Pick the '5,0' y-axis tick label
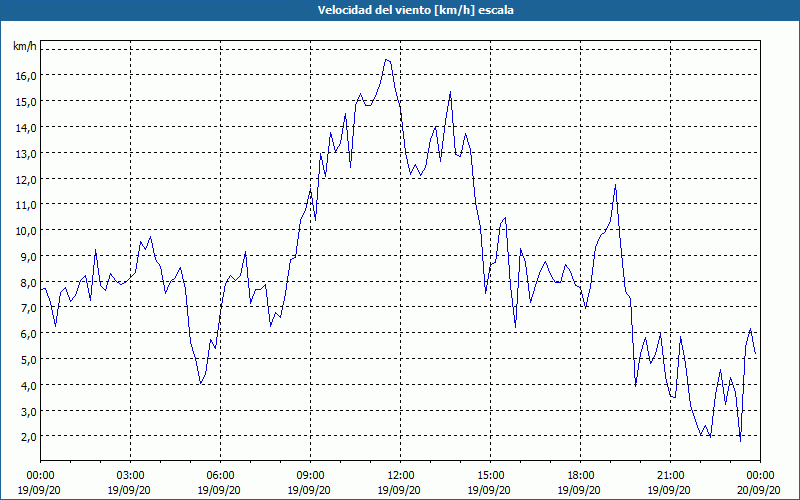The image size is (800, 500). click(28, 360)
